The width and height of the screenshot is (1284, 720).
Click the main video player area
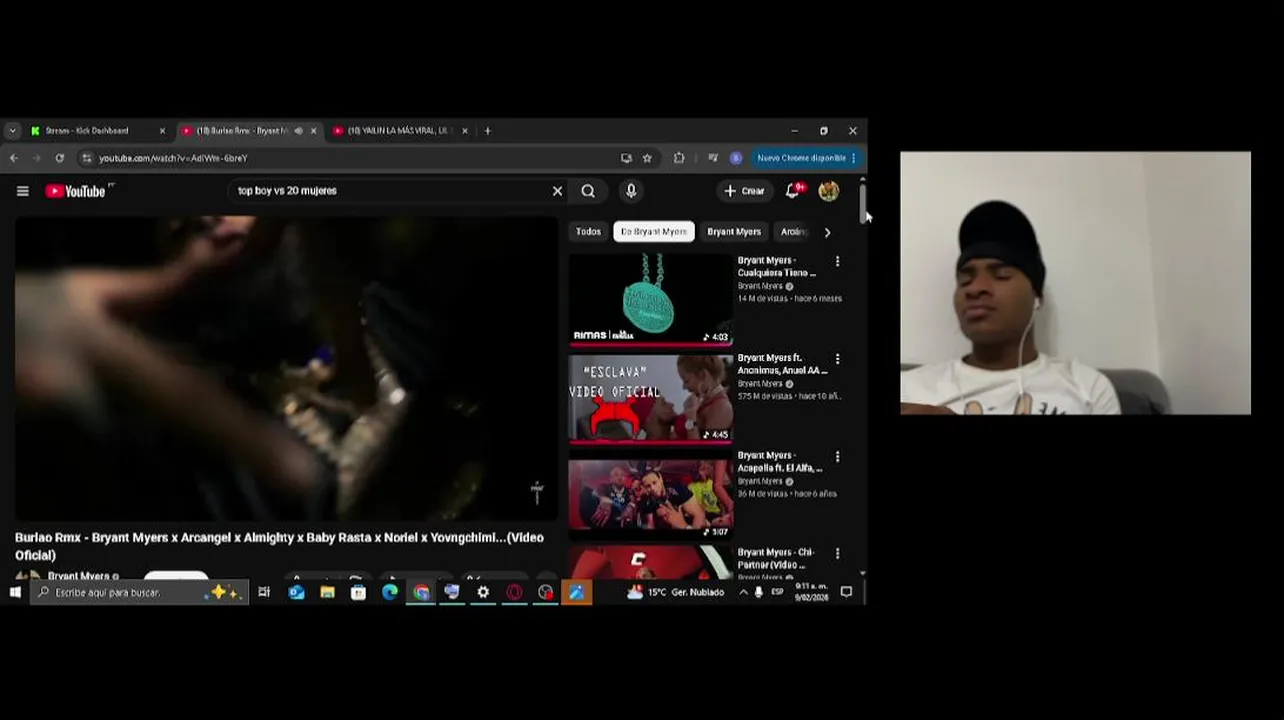tap(286, 369)
